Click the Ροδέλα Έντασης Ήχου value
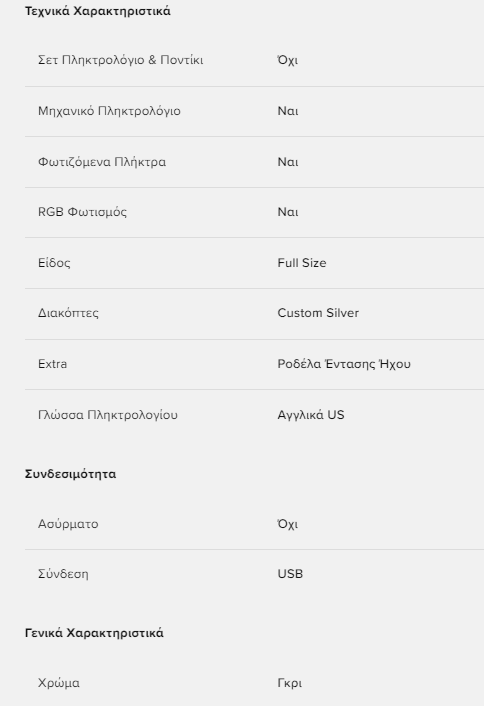This screenshot has height=706, width=484. 344,364
